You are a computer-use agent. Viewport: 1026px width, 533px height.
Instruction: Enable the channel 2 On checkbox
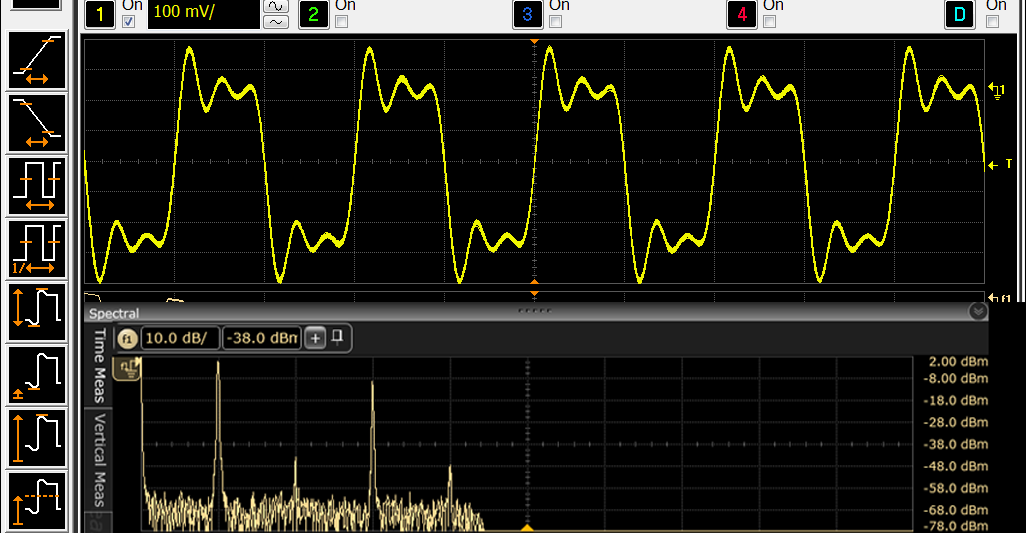342,22
